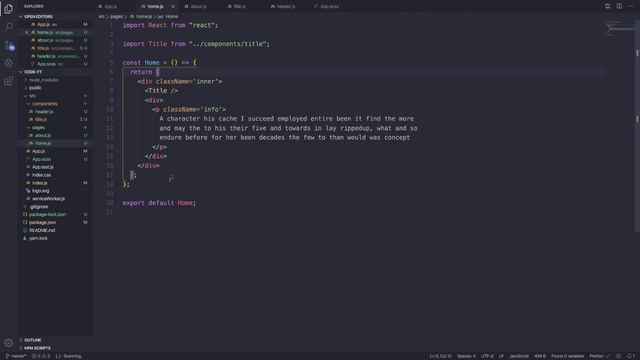Click the code minimap at the editor's right
Screen dimensions: 640x360
[619, 29]
